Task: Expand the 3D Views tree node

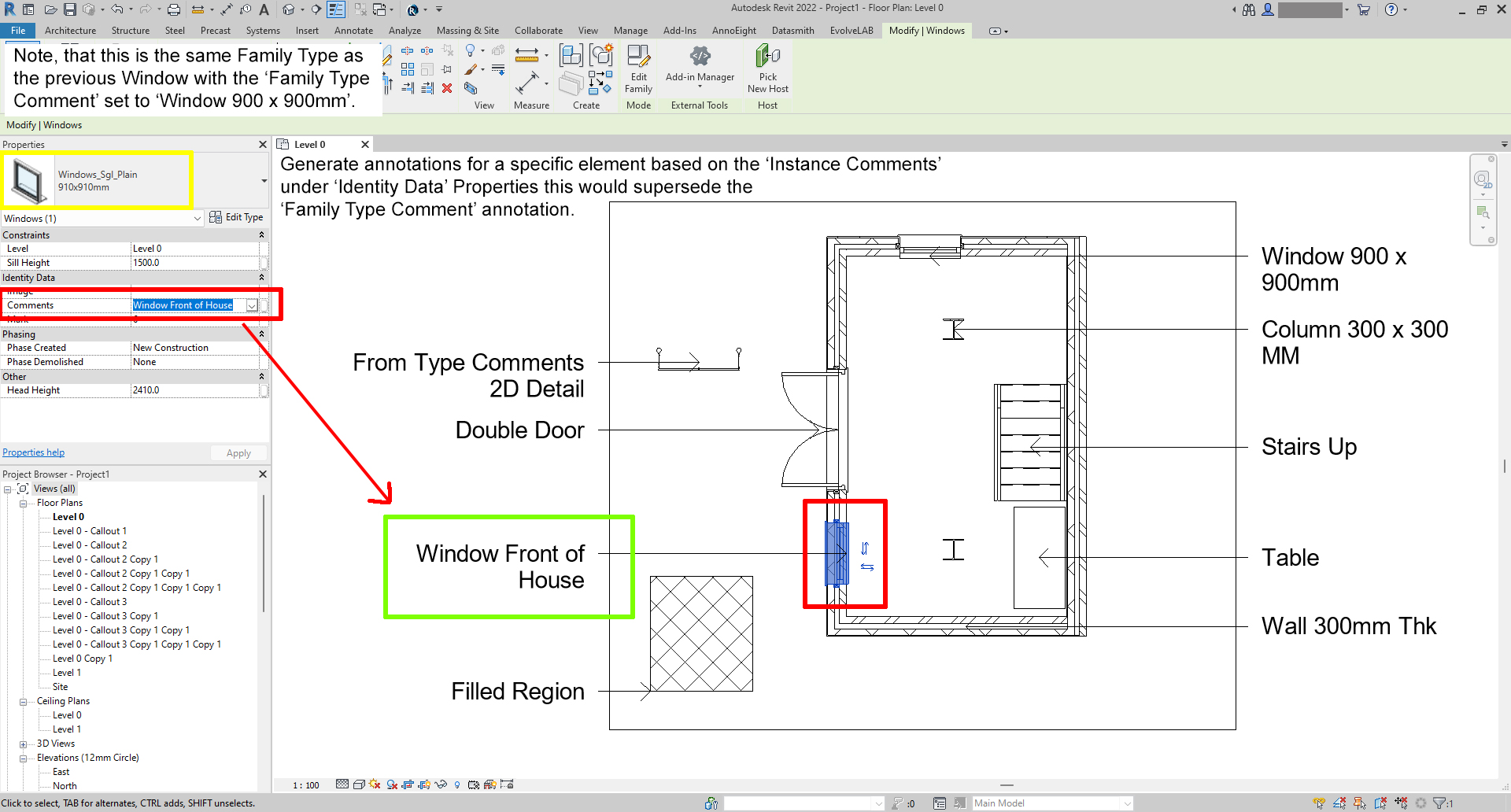Action: pyautogui.click(x=24, y=744)
